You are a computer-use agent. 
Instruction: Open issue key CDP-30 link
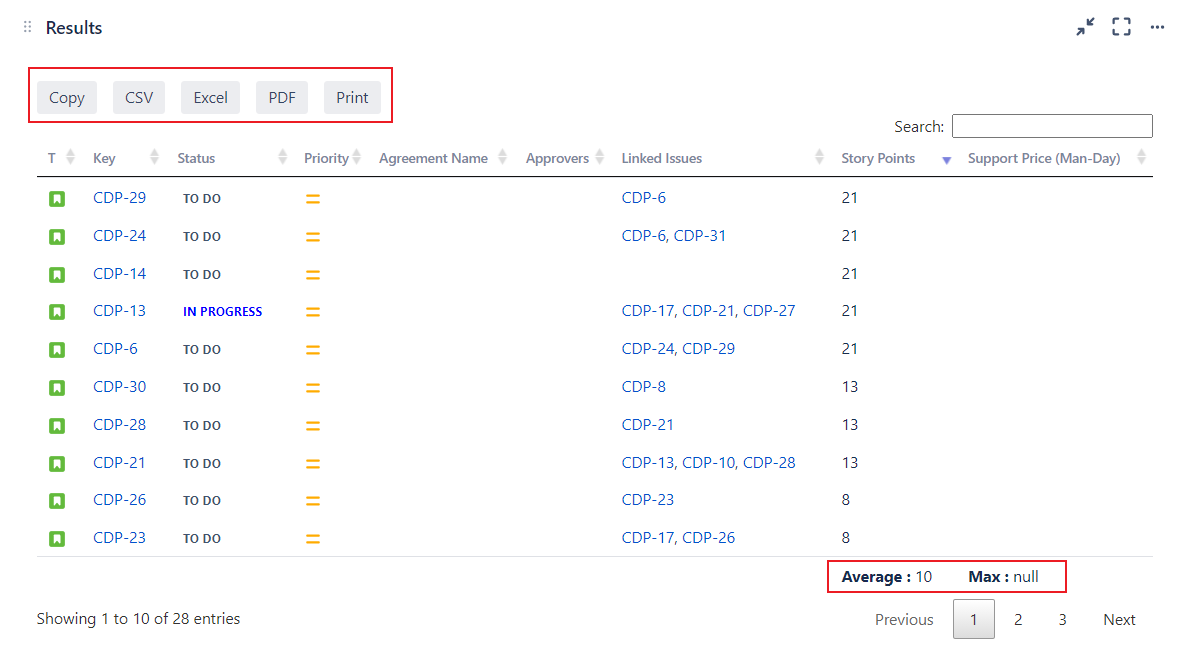(x=119, y=386)
